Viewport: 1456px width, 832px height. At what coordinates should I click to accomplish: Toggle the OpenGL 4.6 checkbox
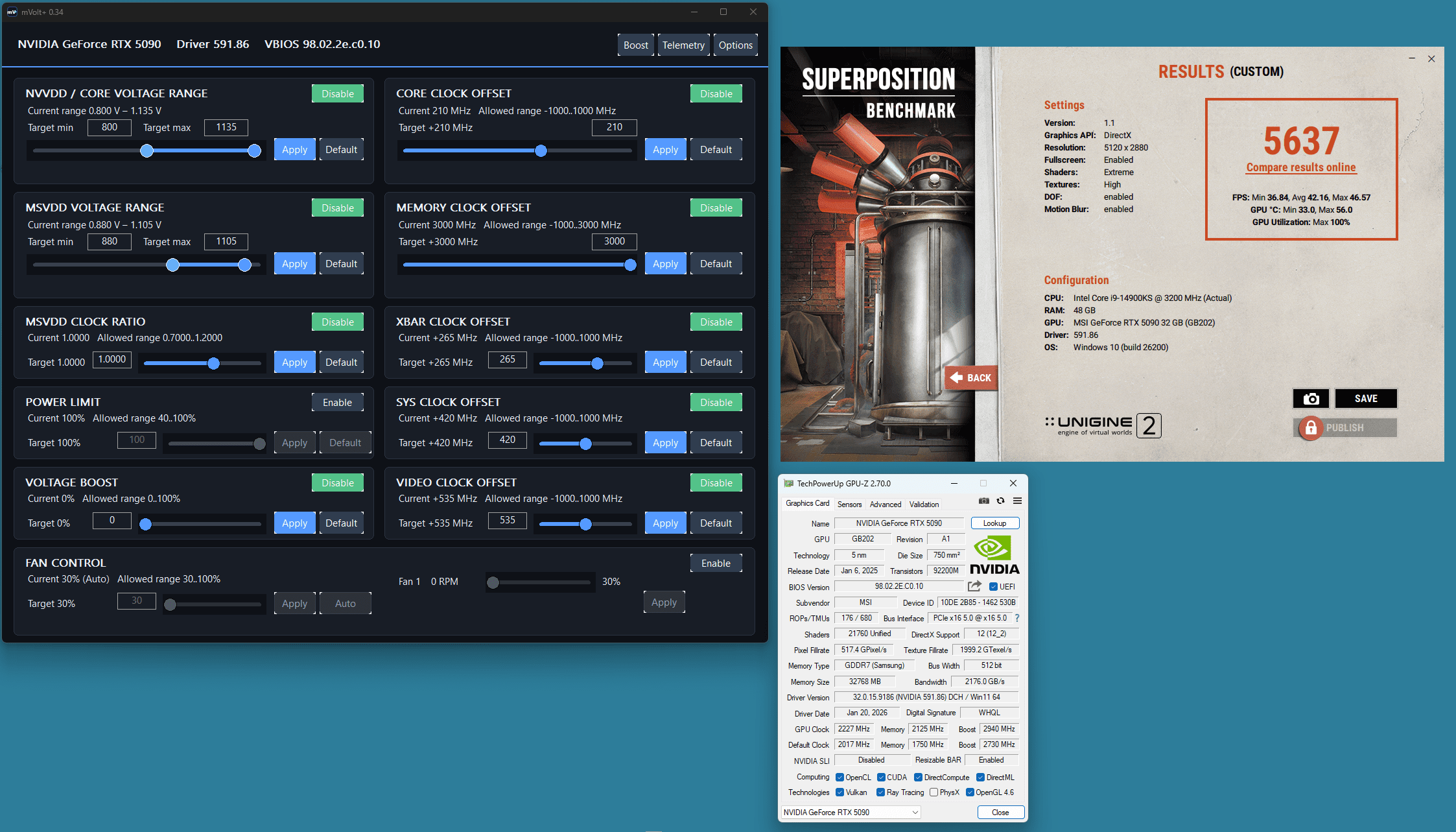click(x=970, y=792)
